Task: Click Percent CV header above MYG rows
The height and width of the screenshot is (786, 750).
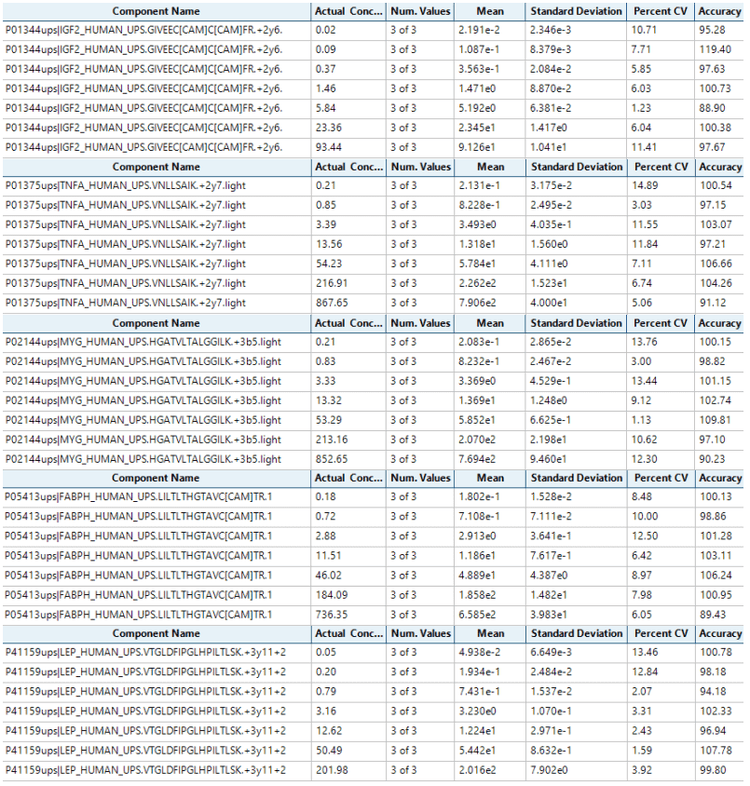Action: tap(660, 323)
